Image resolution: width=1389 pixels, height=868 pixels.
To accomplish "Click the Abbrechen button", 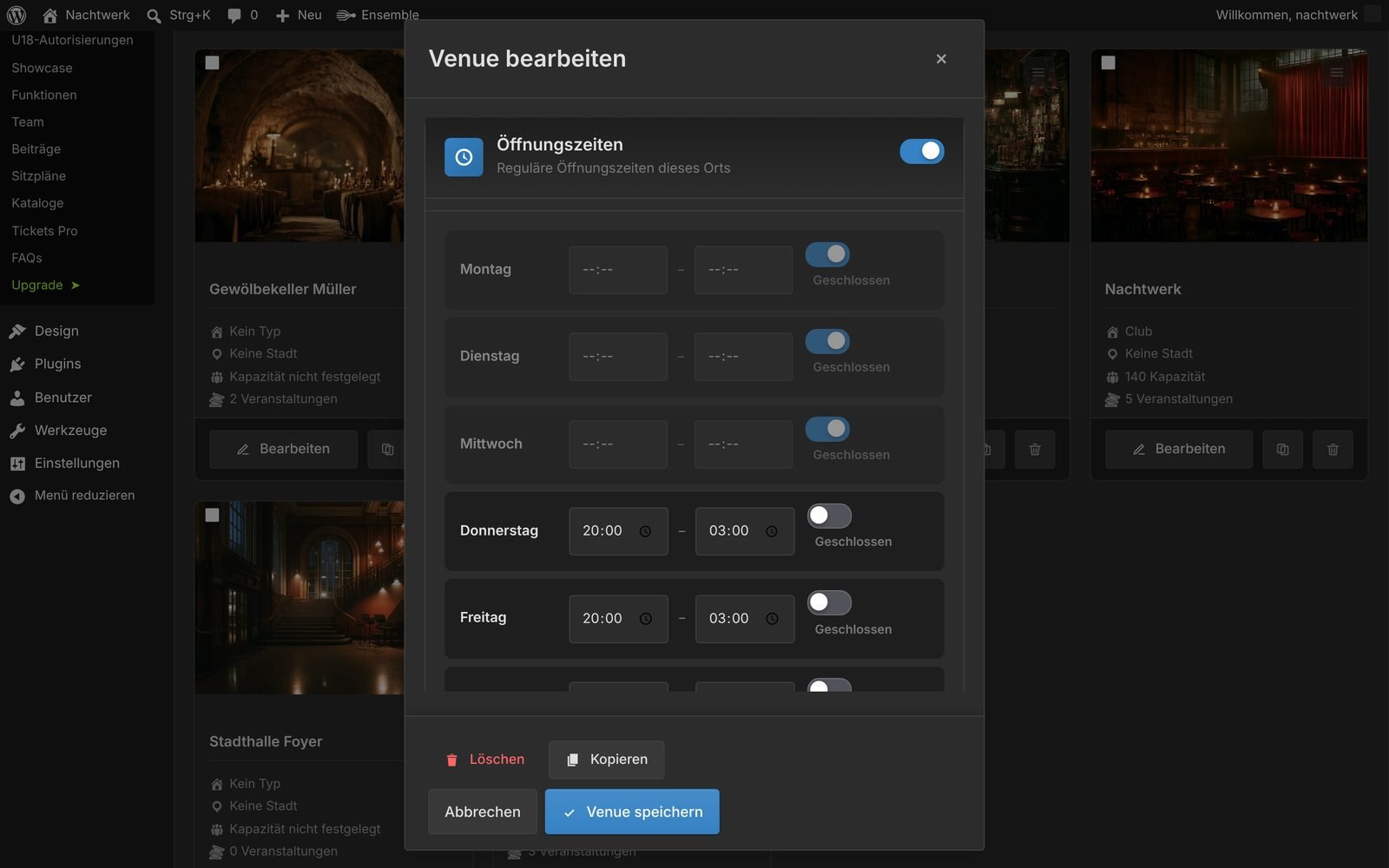I will (483, 812).
